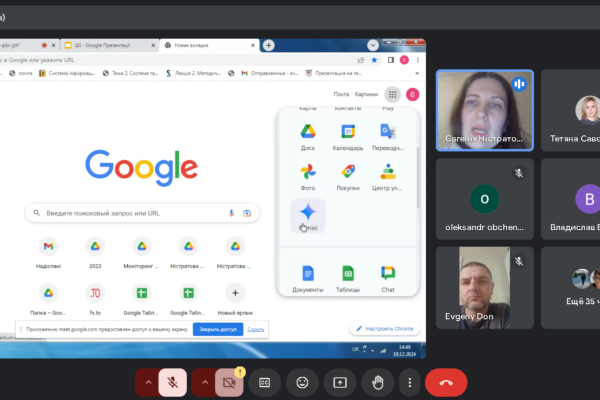The height and width of the screenshot is (400, 600).
Task: Close the Новая вкладка tab
Action: [x=253, y=45]
